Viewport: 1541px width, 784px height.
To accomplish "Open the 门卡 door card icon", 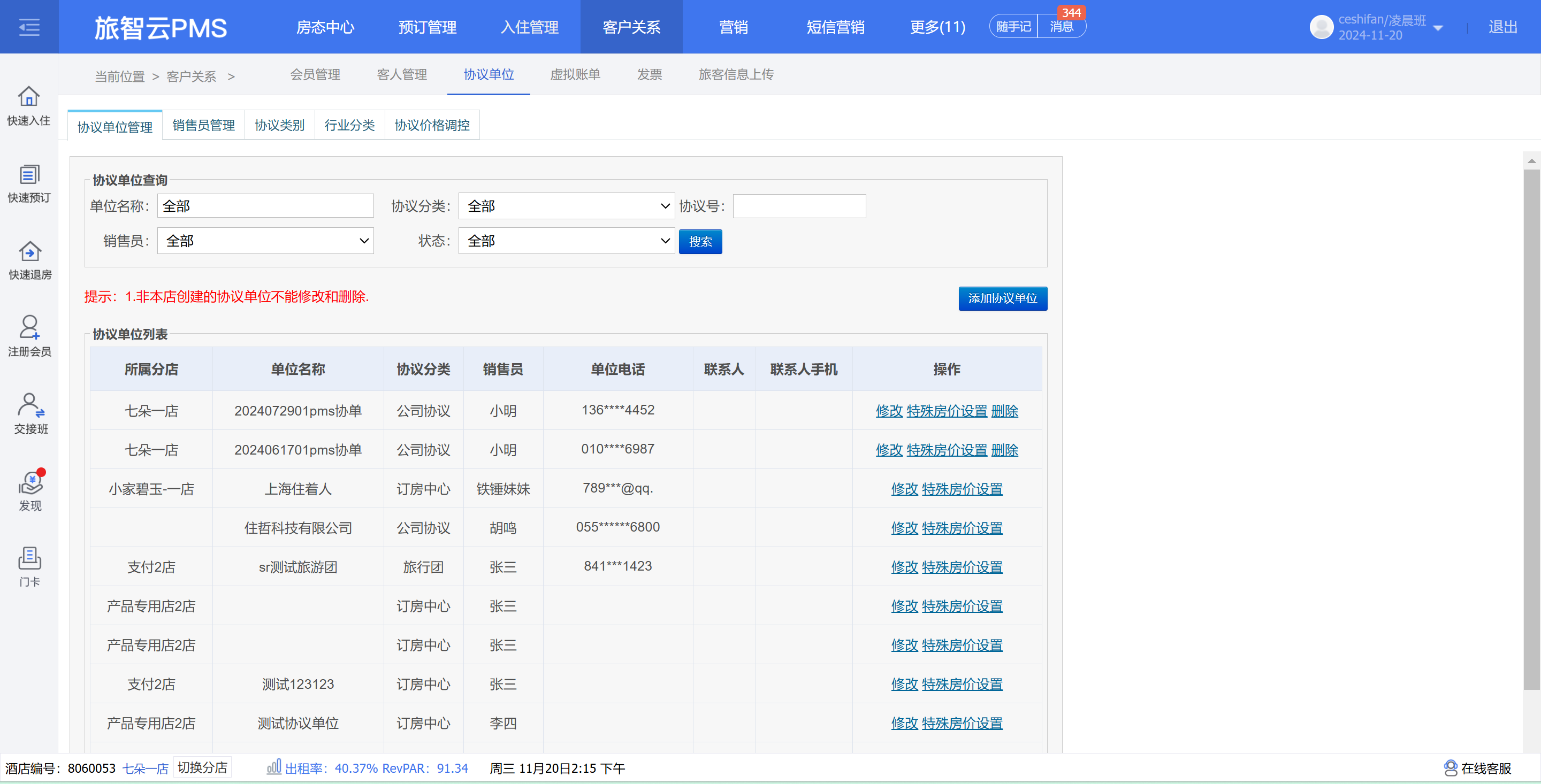I will coord(29,567).
